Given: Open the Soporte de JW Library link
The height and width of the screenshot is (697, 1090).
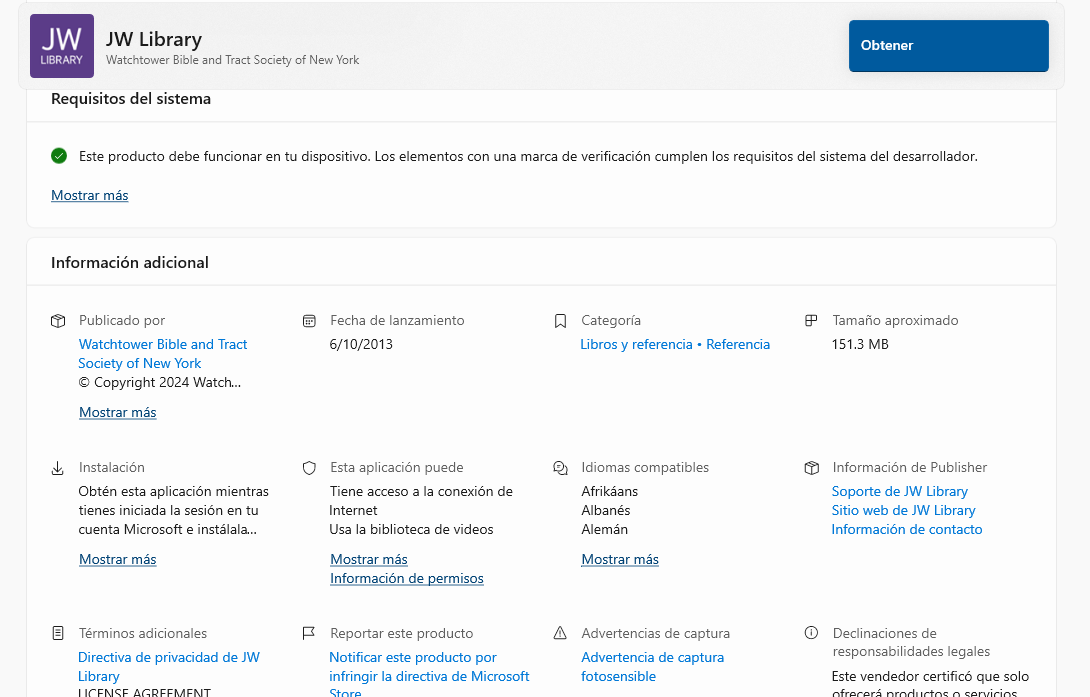Looking at the screenshot, I should (900, 491).
